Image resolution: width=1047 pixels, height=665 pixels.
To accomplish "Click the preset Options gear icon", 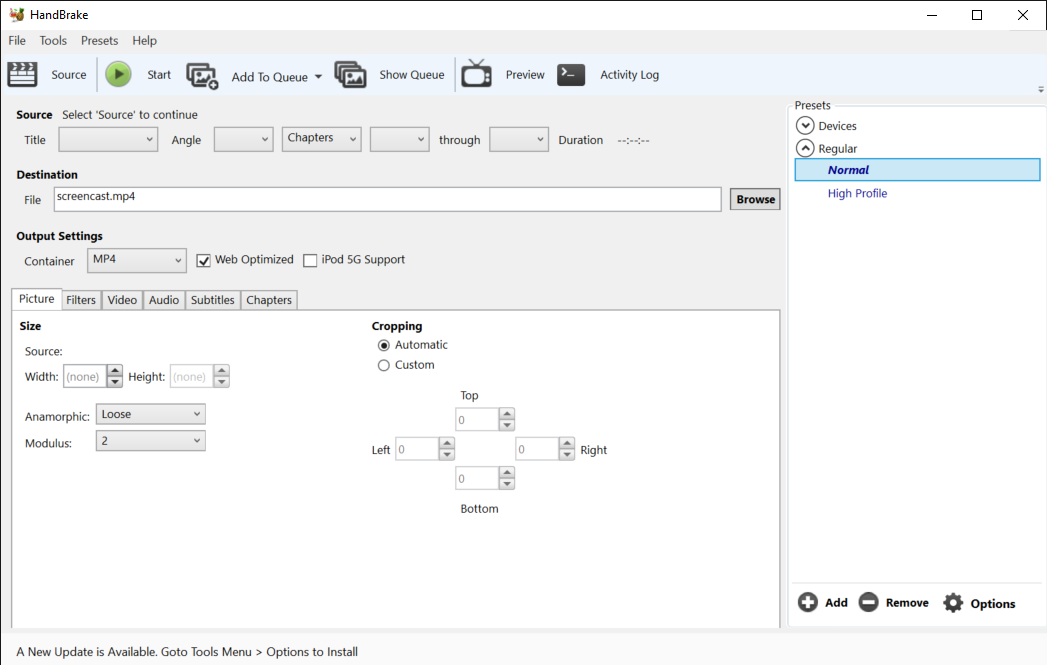I will point(953,603).
